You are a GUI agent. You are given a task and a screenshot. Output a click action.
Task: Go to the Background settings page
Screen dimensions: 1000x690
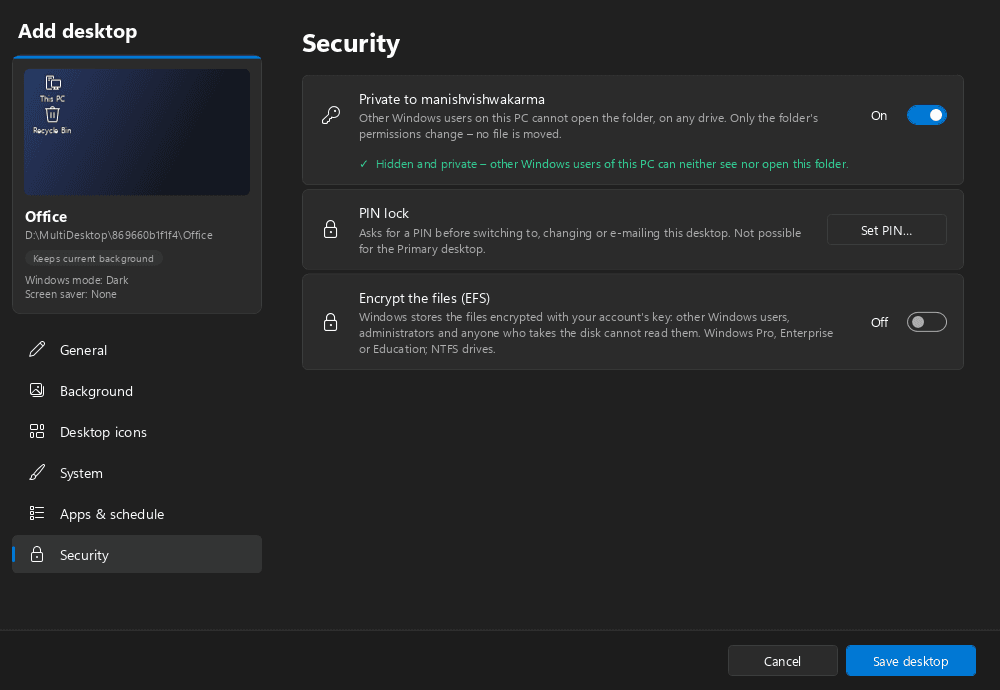(136, 390)
